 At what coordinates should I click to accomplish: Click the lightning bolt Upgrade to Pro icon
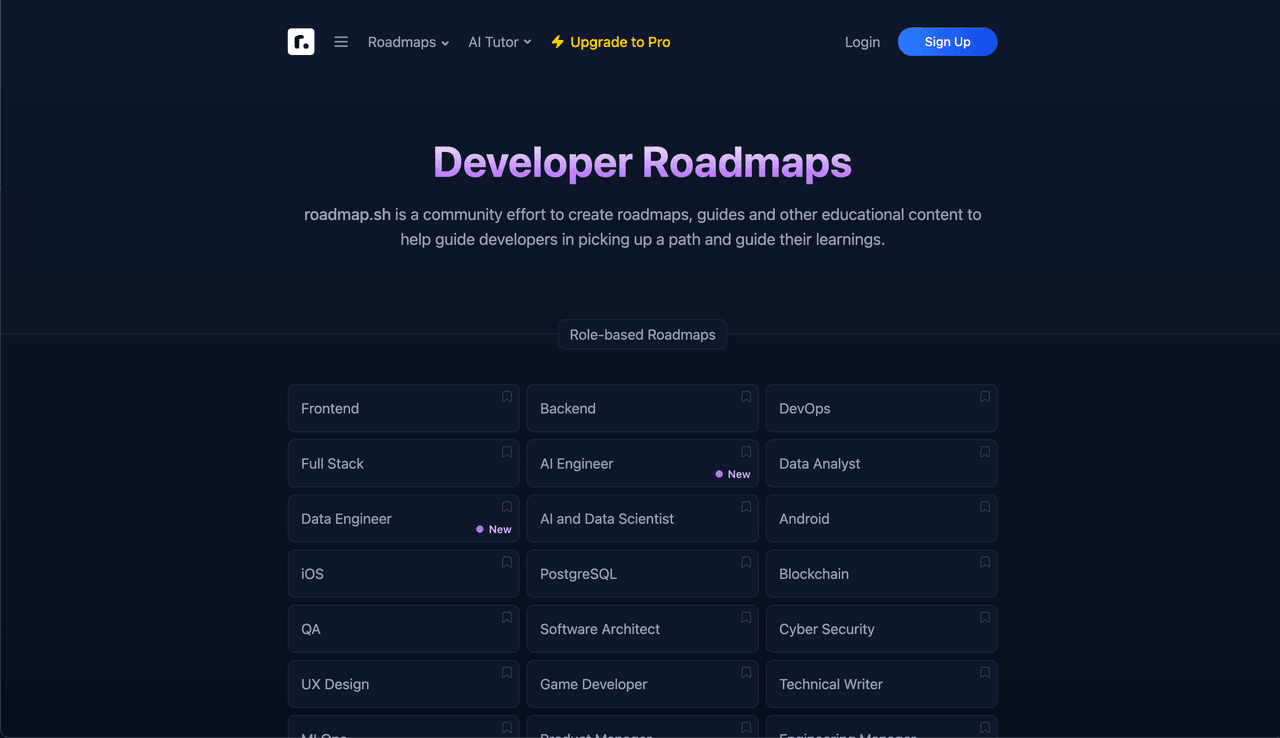point(558,42)
